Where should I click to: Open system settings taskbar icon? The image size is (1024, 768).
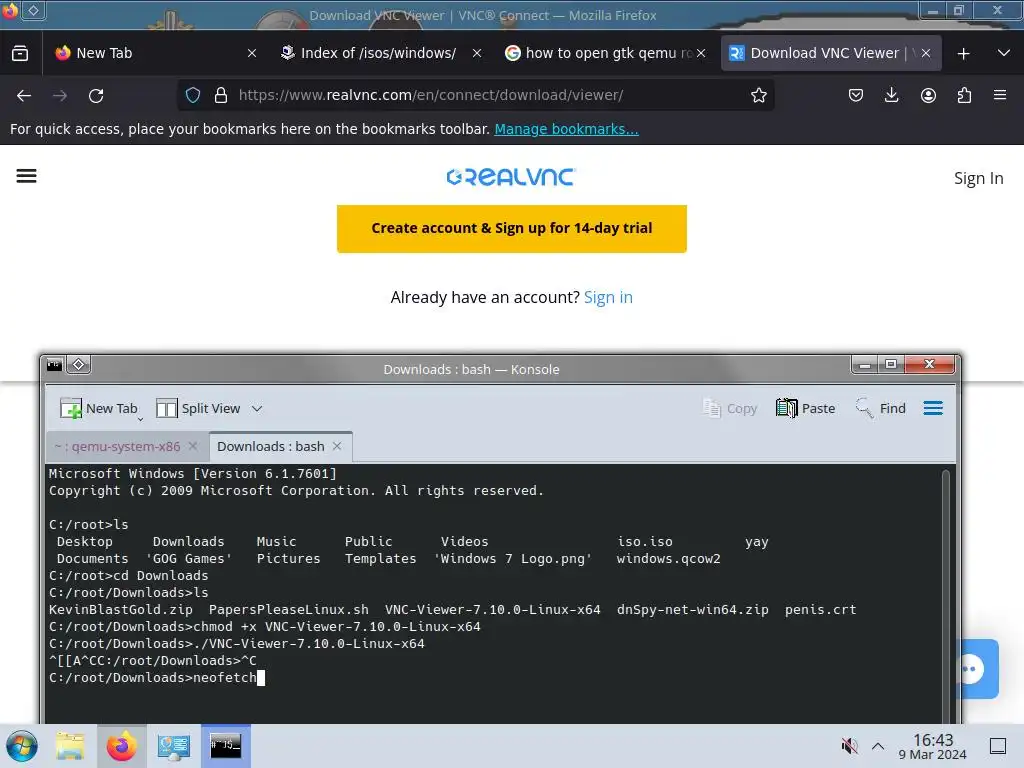173,746
